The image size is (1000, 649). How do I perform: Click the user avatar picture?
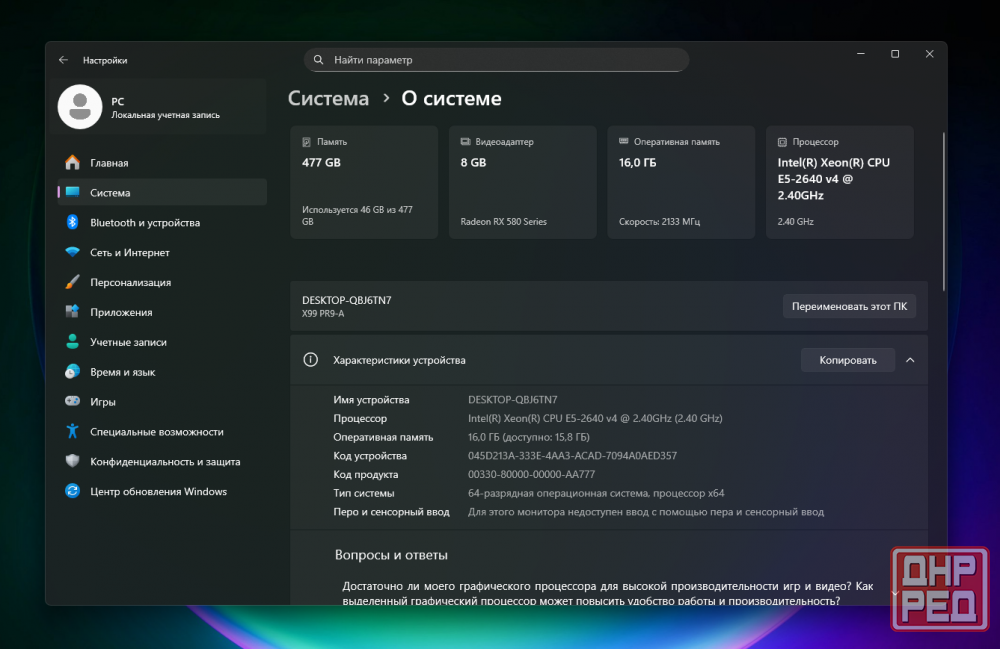[x=80, y=106]
